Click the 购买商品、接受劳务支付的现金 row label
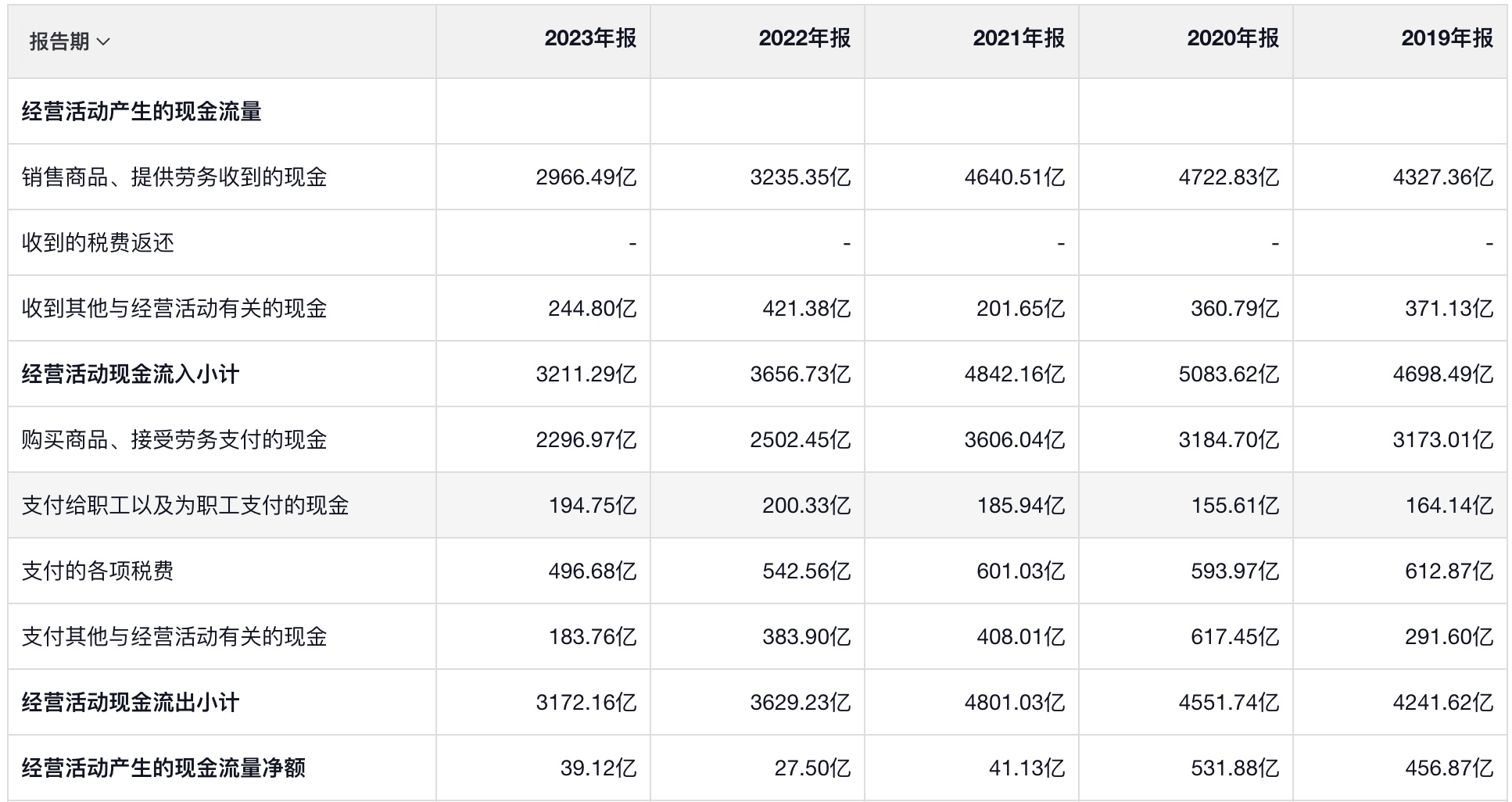Screen dimensions: 1512x802 click(x=174, y=440)
